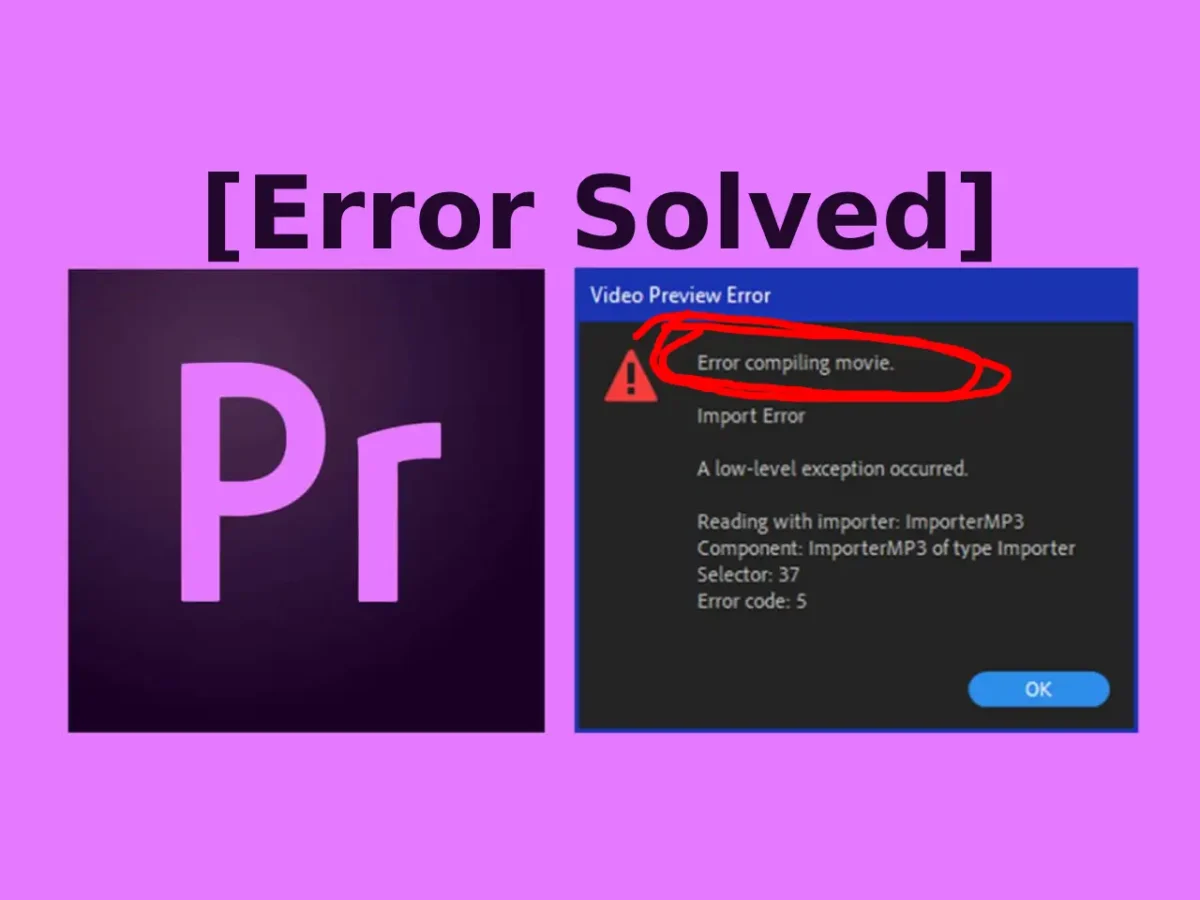Click "A low-level exception occurred." text
The height and width of the screenshot is (900, 1200).
coord(832,467)
